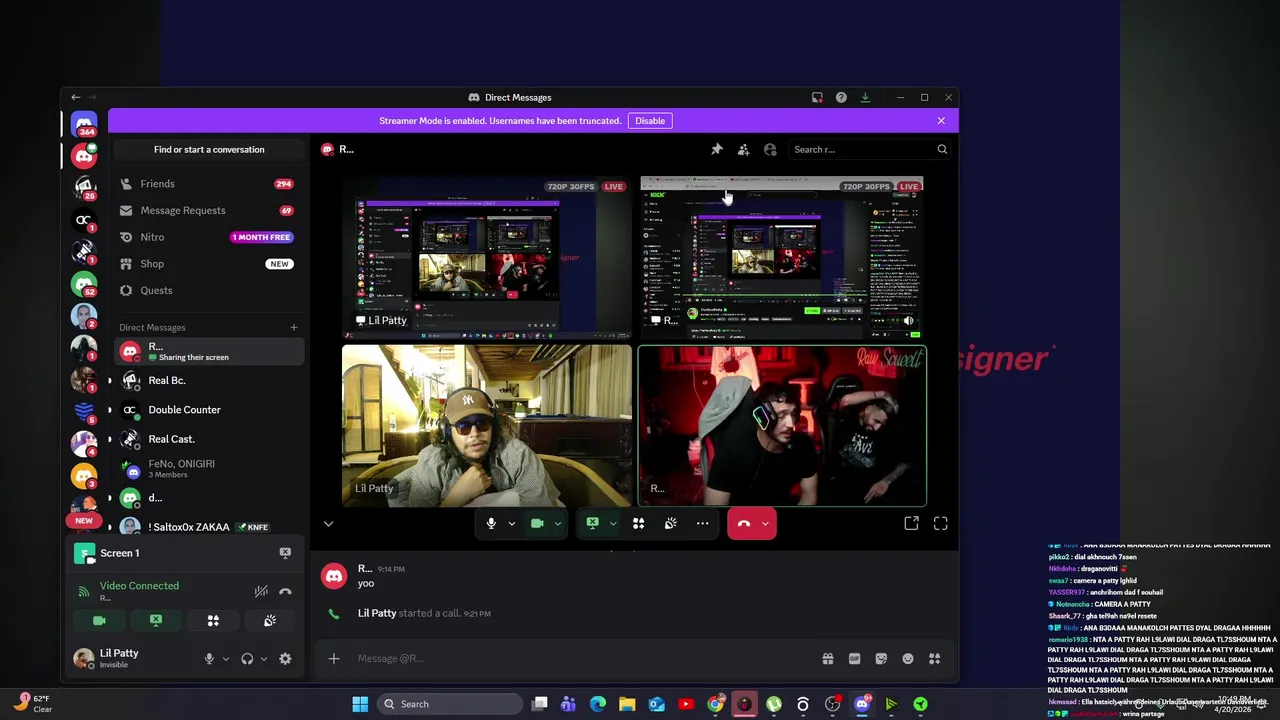Viewport: 1280px width, 720px height.
Task: Create new DM plus icon
Action: click(x=293, y=327)
